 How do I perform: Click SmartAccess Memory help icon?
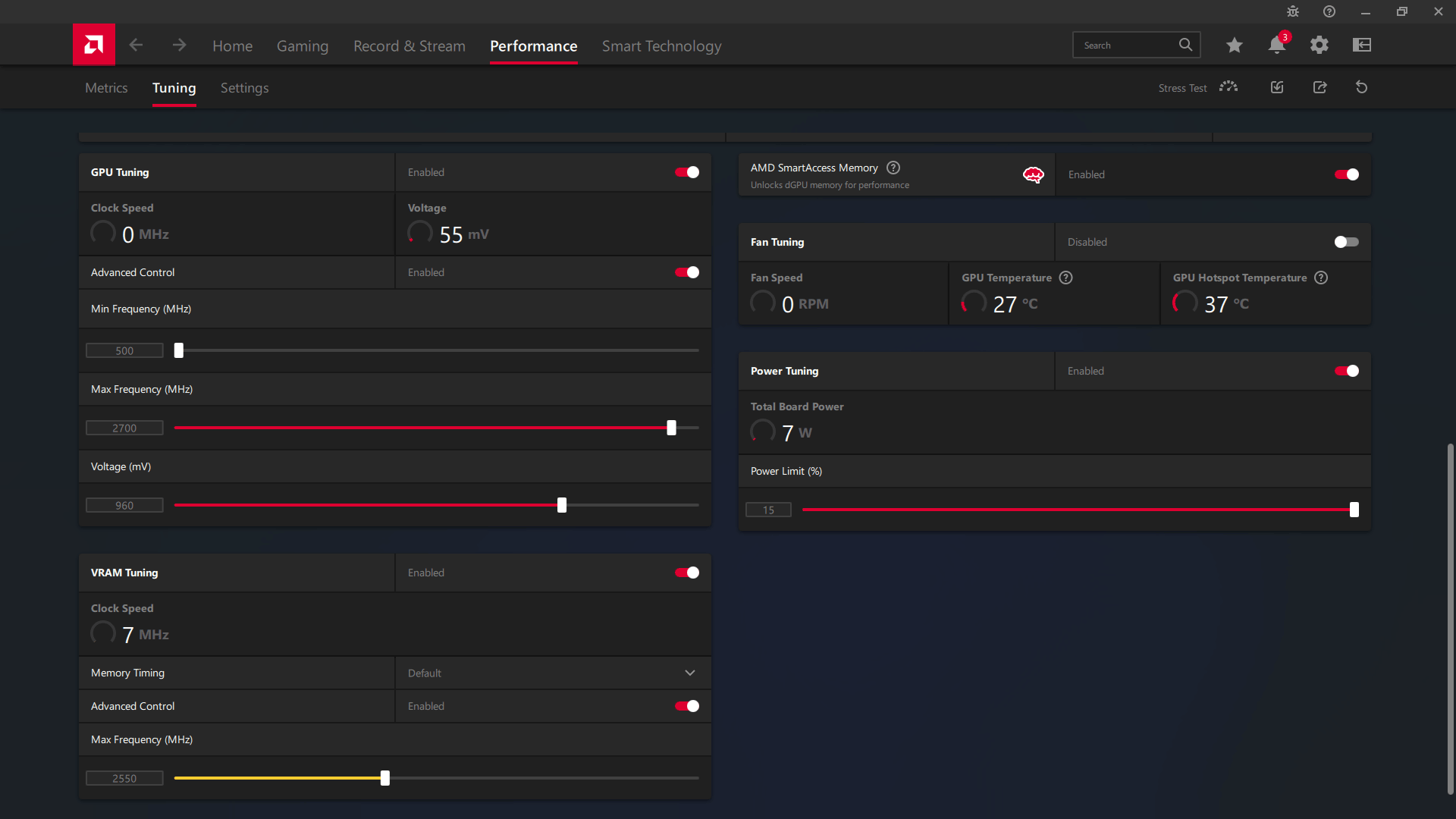coord(893,168)
